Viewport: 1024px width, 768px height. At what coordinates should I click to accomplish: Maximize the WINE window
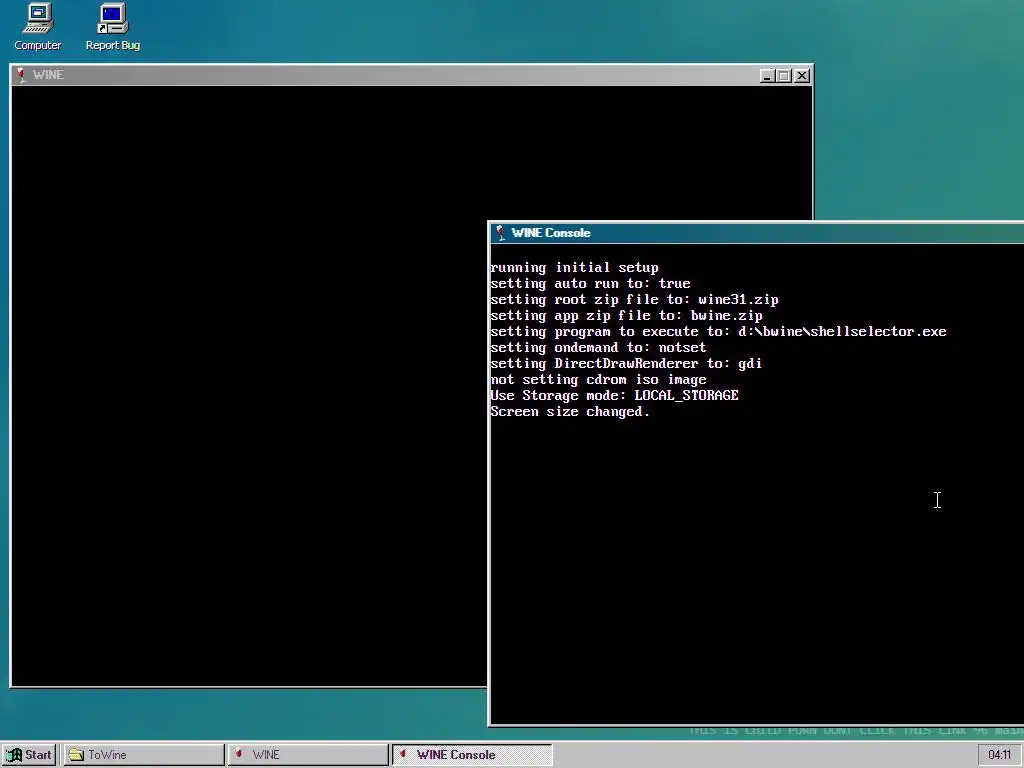(784, 76)
